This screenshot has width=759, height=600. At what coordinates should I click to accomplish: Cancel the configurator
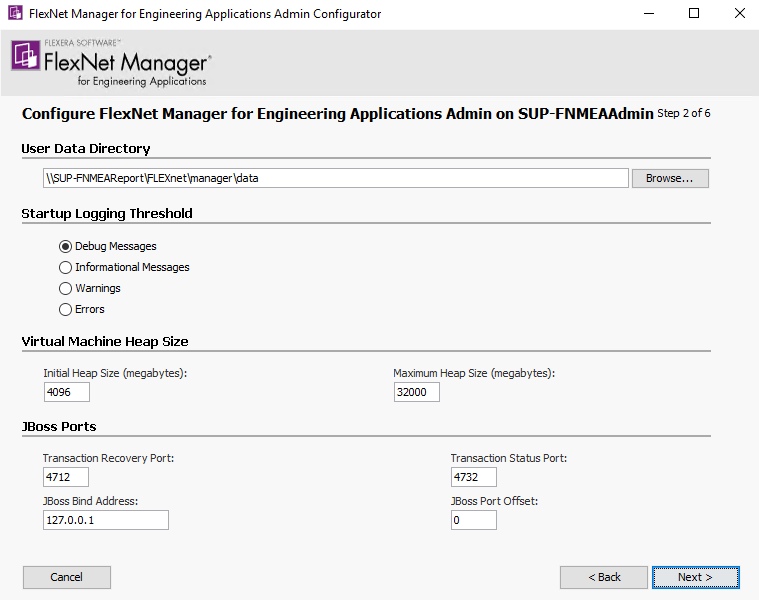(67, 577)
